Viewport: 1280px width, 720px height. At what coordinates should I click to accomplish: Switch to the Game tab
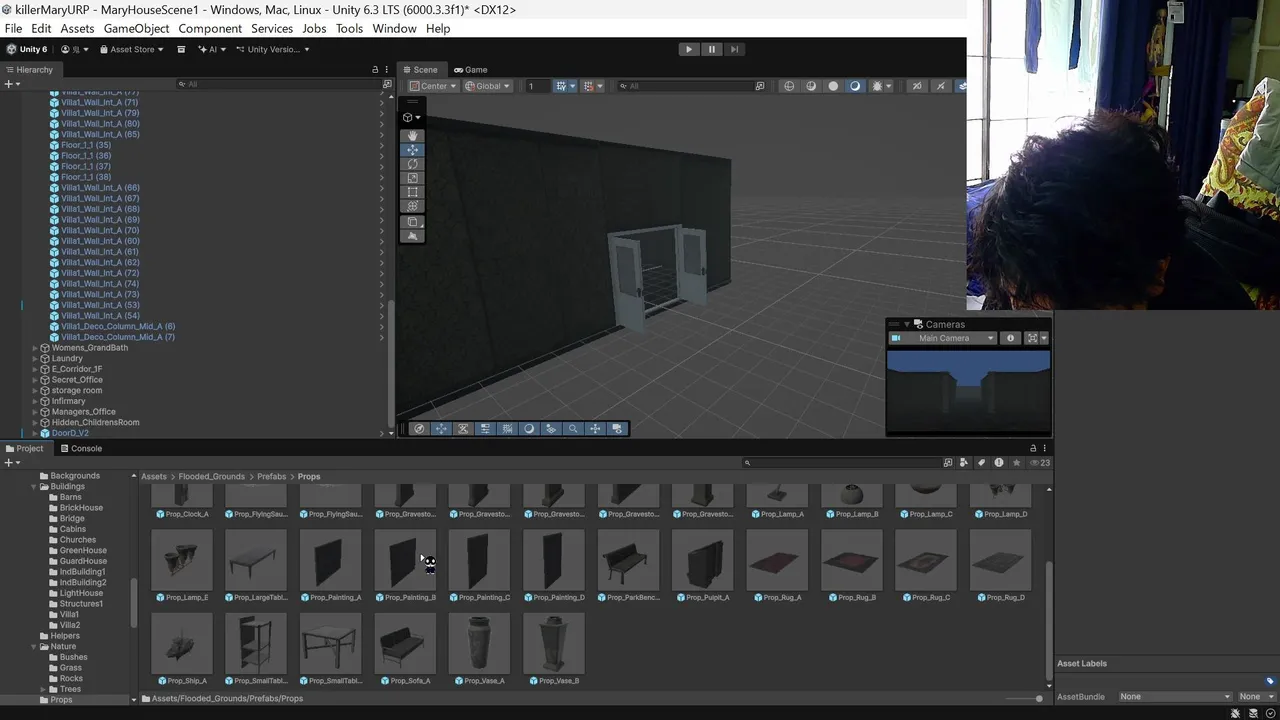(x=470, y=70)
